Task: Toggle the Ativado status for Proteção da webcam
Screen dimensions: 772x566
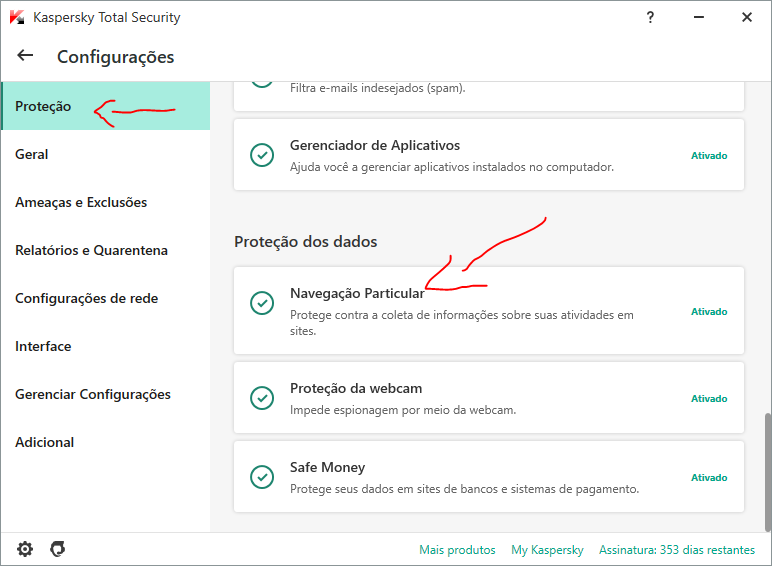Action: click(709, 399)
